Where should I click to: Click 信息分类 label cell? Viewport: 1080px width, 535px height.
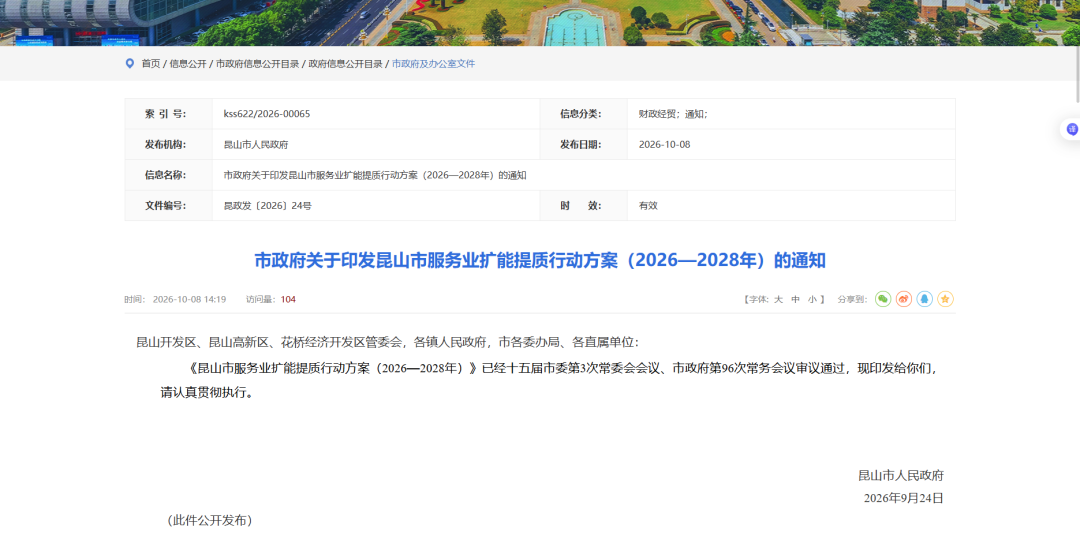pos(583,114)
